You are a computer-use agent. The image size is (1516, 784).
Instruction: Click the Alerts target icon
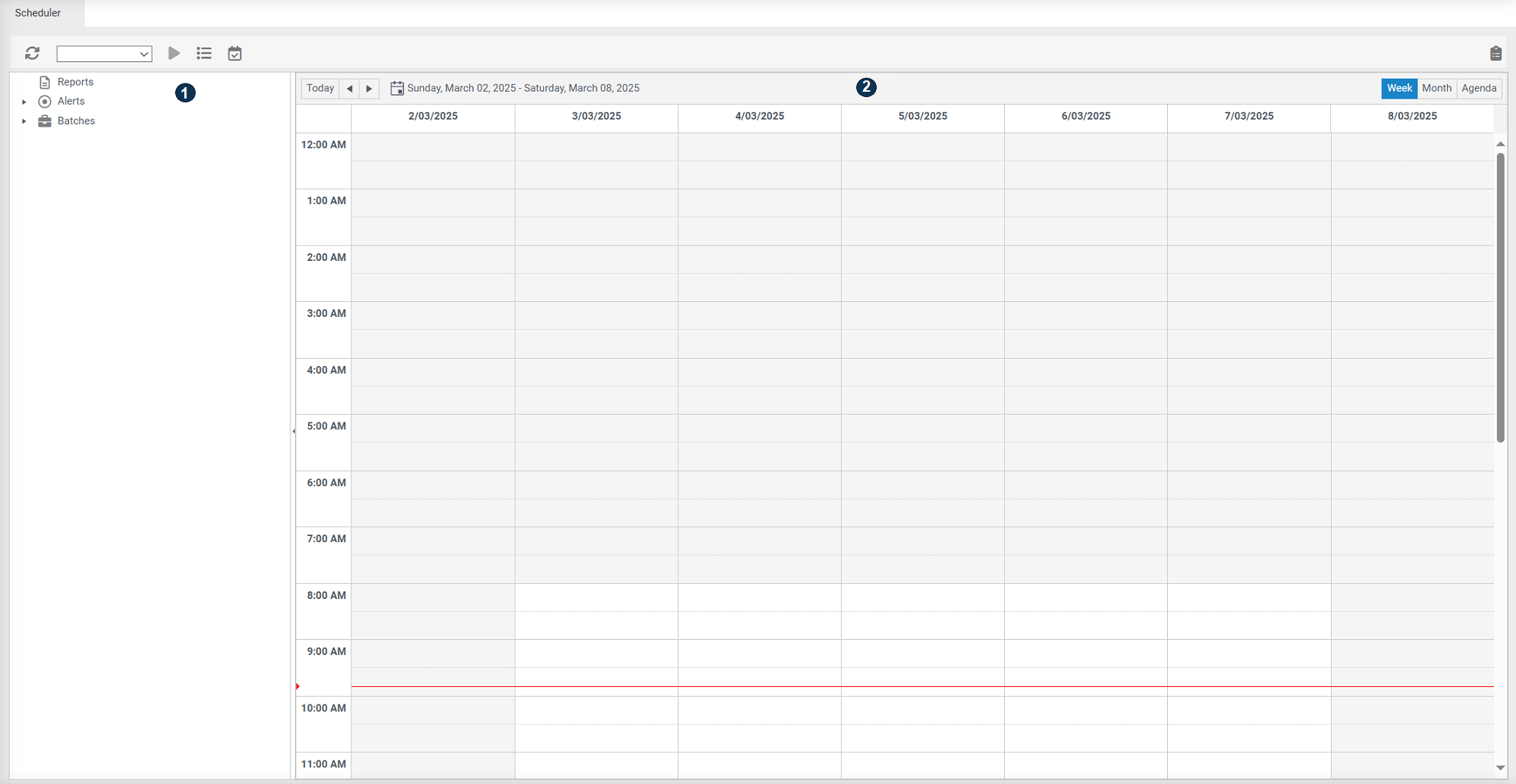[x=46, y=101]
